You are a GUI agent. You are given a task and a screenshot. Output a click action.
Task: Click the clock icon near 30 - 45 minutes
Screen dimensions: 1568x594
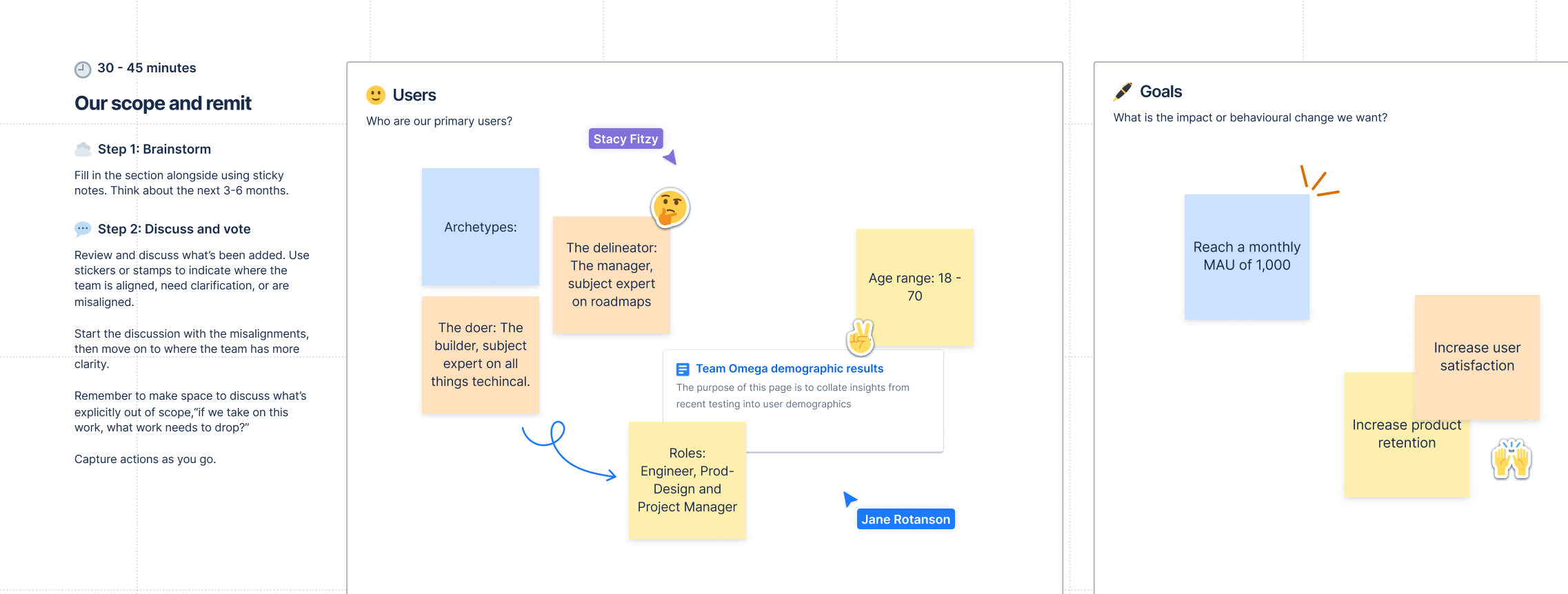(83, 69)
